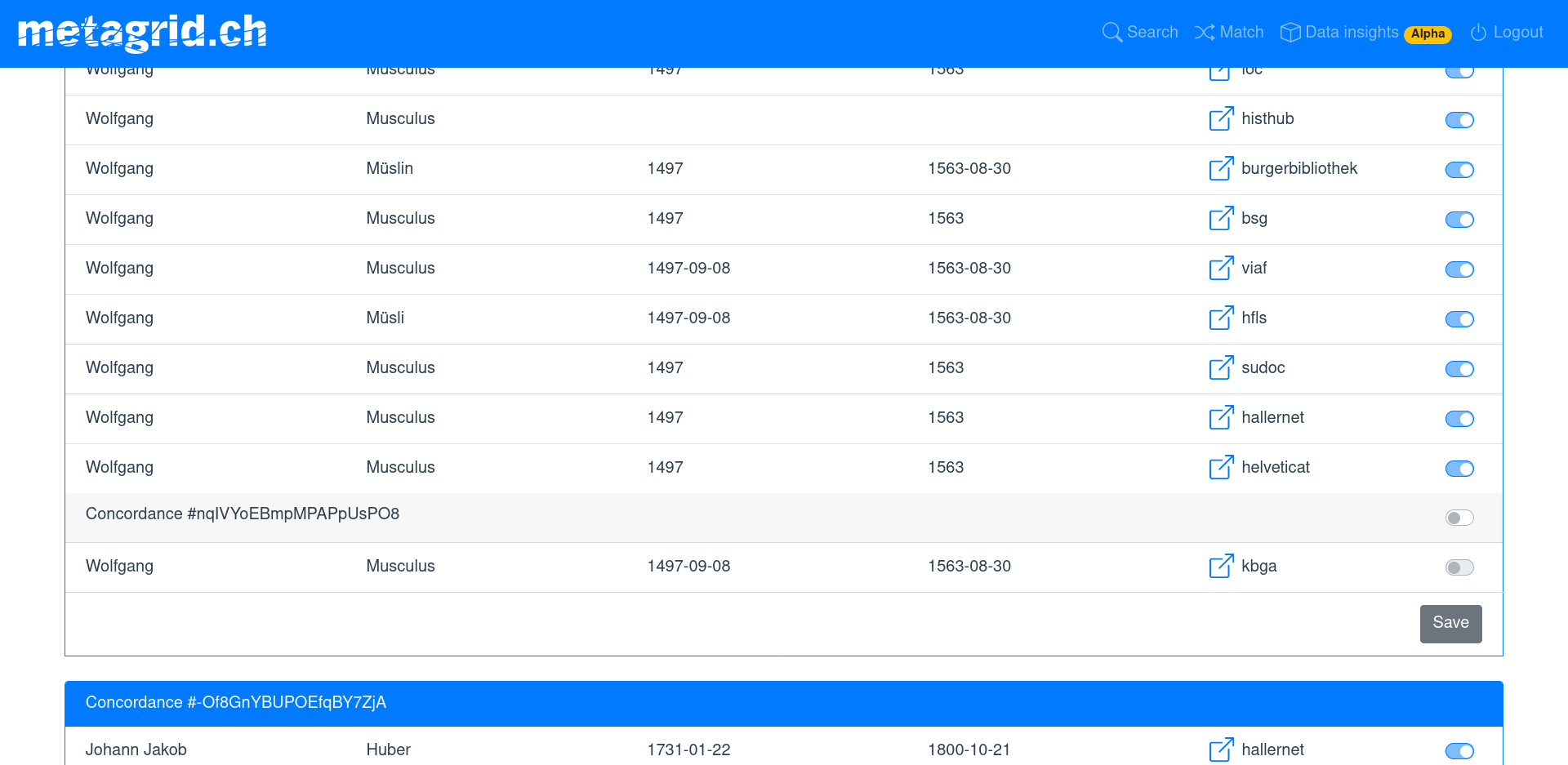
Task: Open the helveticat external link icon
Action: pos(1221,468)
